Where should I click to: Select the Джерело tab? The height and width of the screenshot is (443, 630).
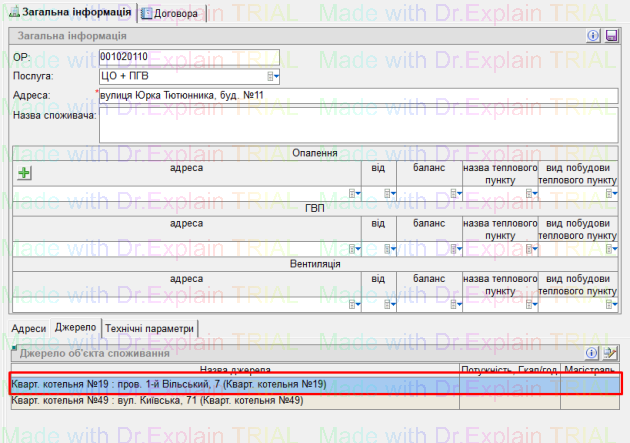(75, 328)
